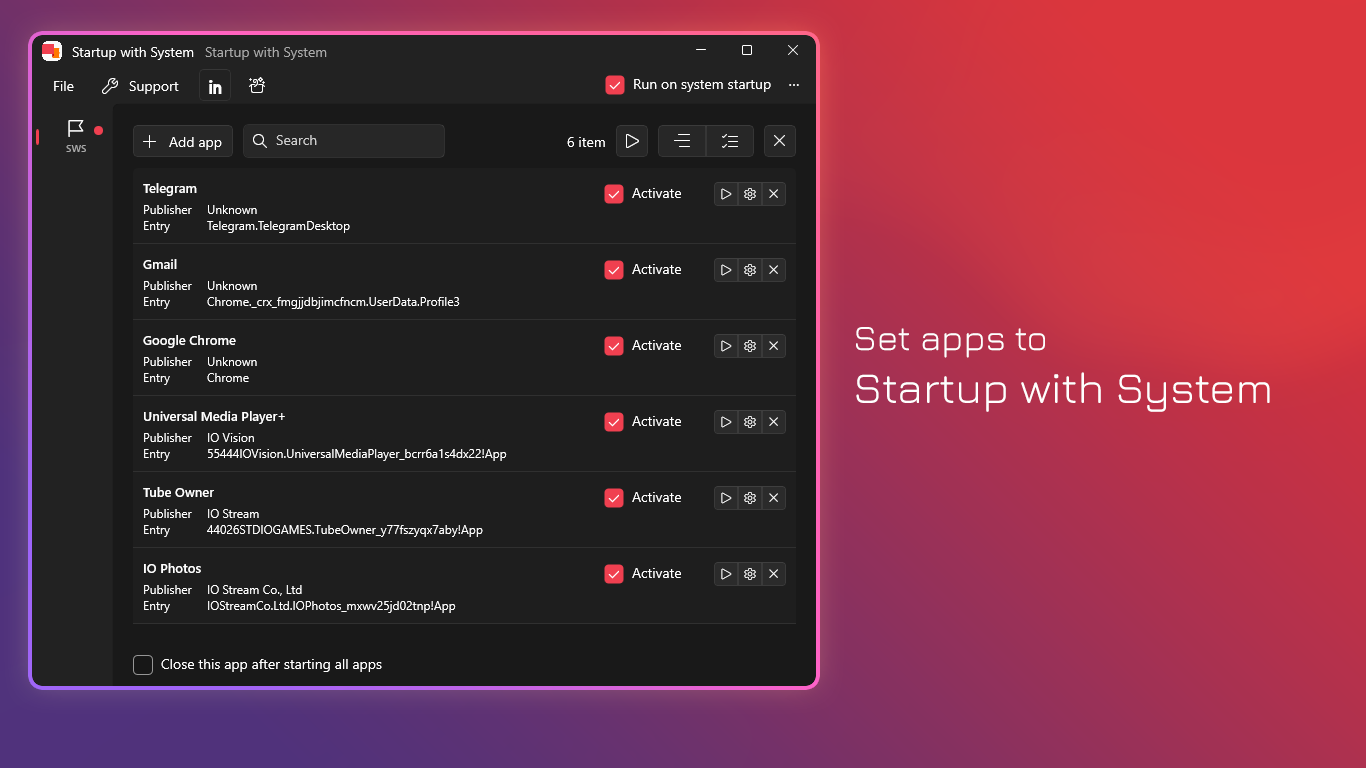Run the Gmail entry now
Viewport: 1366px width, 768px height.
pos(726,270)
